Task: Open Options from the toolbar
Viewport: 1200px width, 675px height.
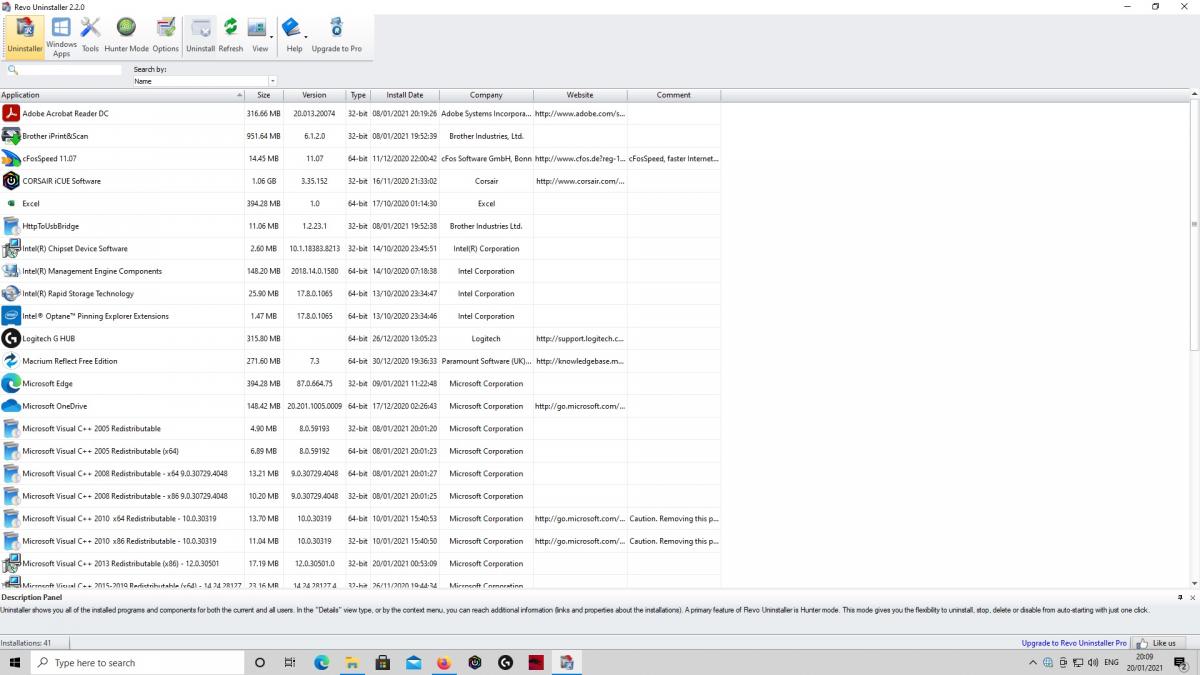Action: tap(166, 36)
